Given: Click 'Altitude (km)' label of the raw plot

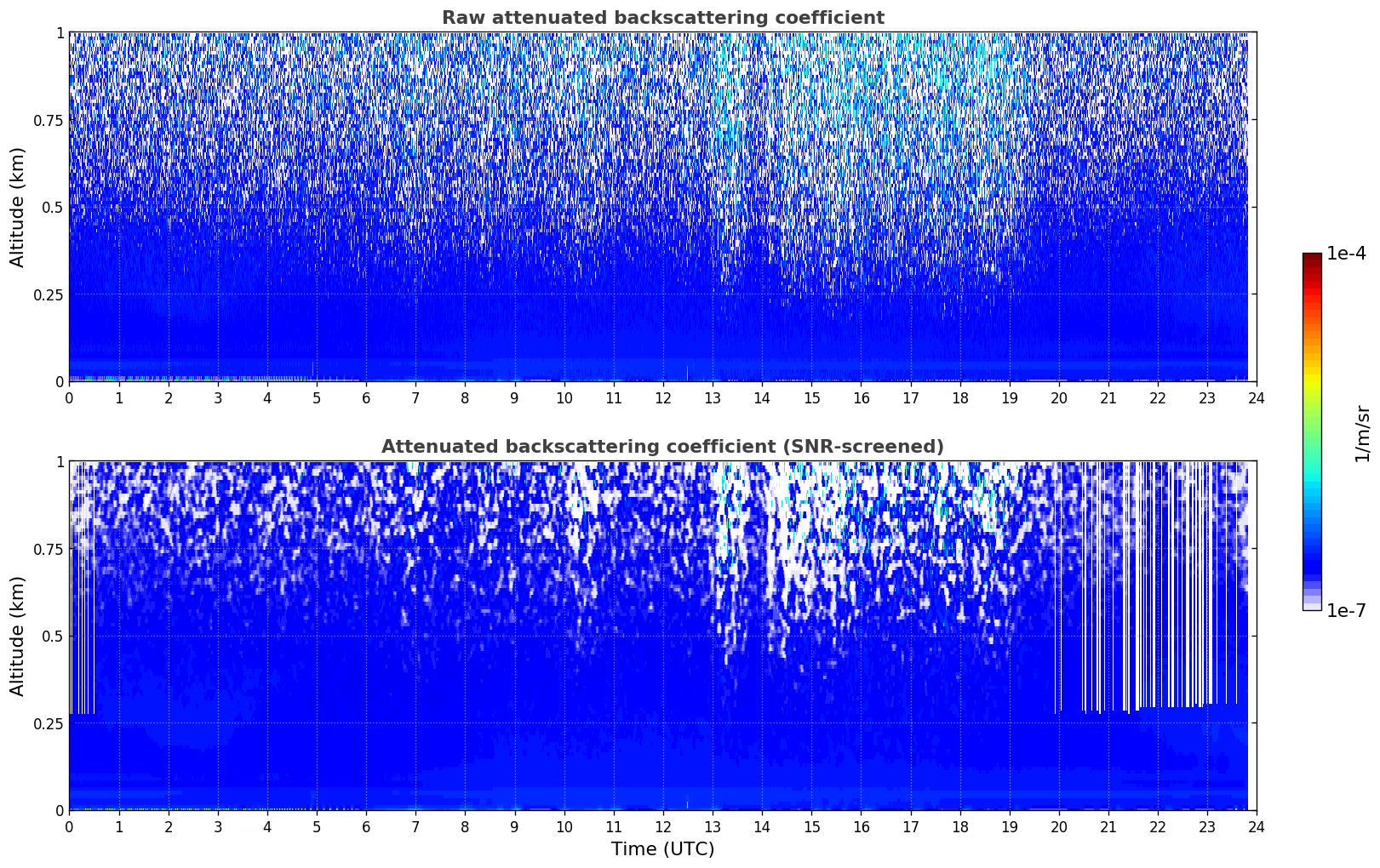Looking at the screenshot, I should (18, 207).
